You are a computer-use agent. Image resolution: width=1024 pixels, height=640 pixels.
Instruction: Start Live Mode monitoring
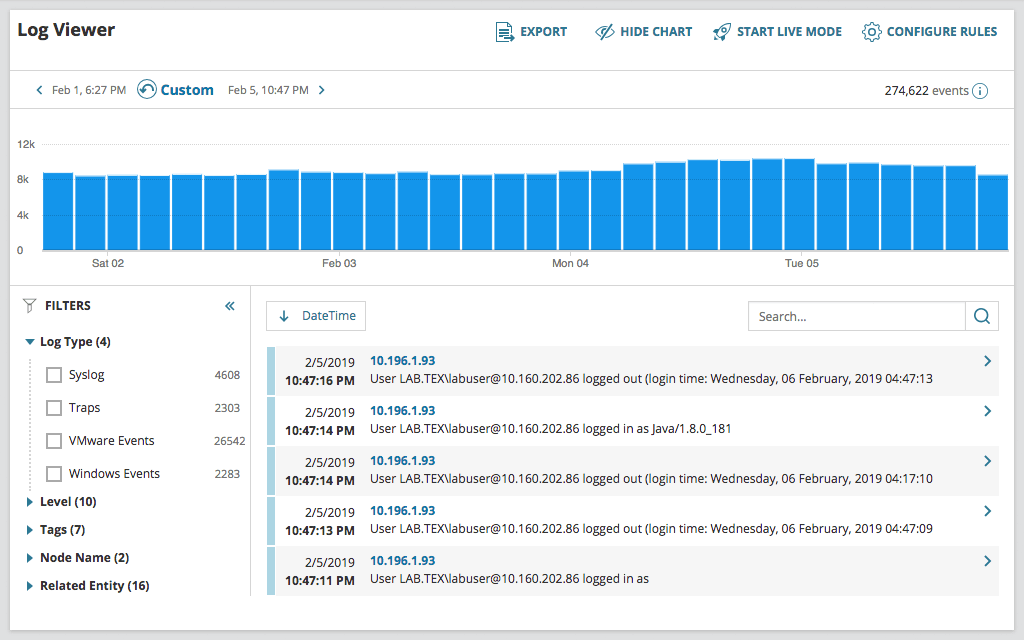click(777, 31)
